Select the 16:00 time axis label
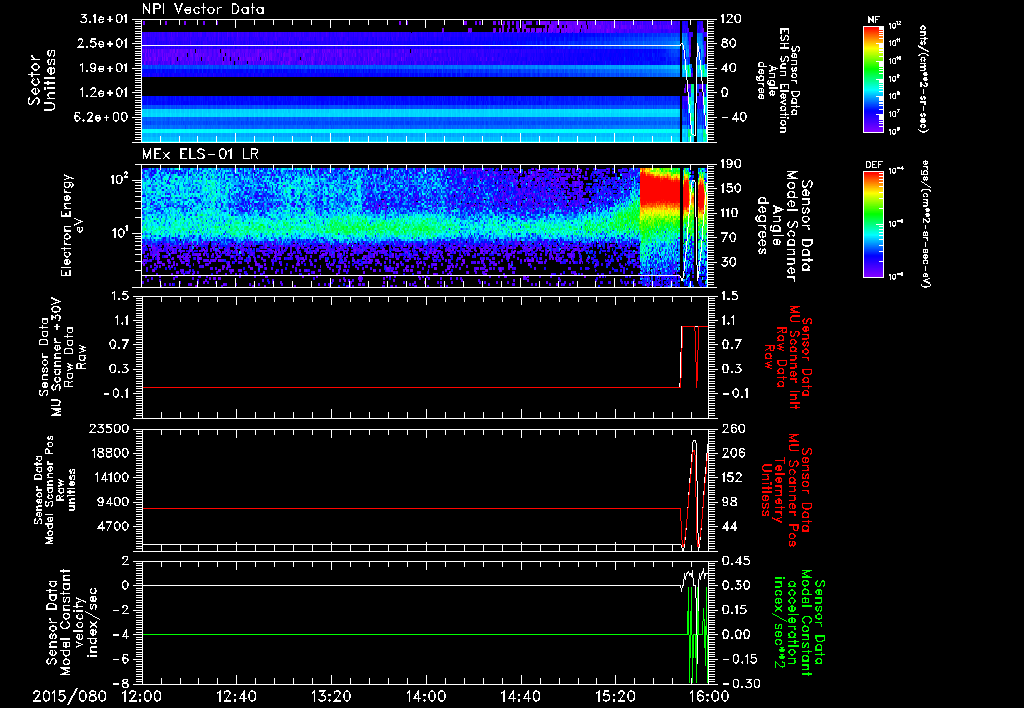Screen dimensions: 1024x708 click(x=708, y=696)
